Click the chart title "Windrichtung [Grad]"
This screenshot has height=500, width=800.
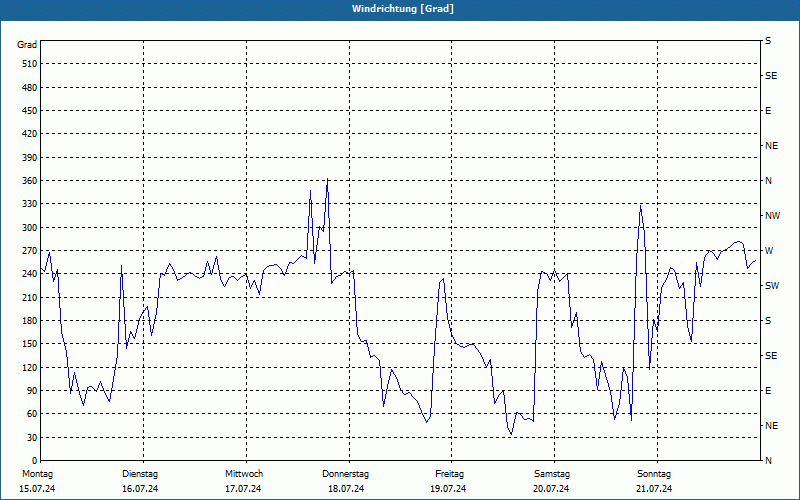(403, 9)
